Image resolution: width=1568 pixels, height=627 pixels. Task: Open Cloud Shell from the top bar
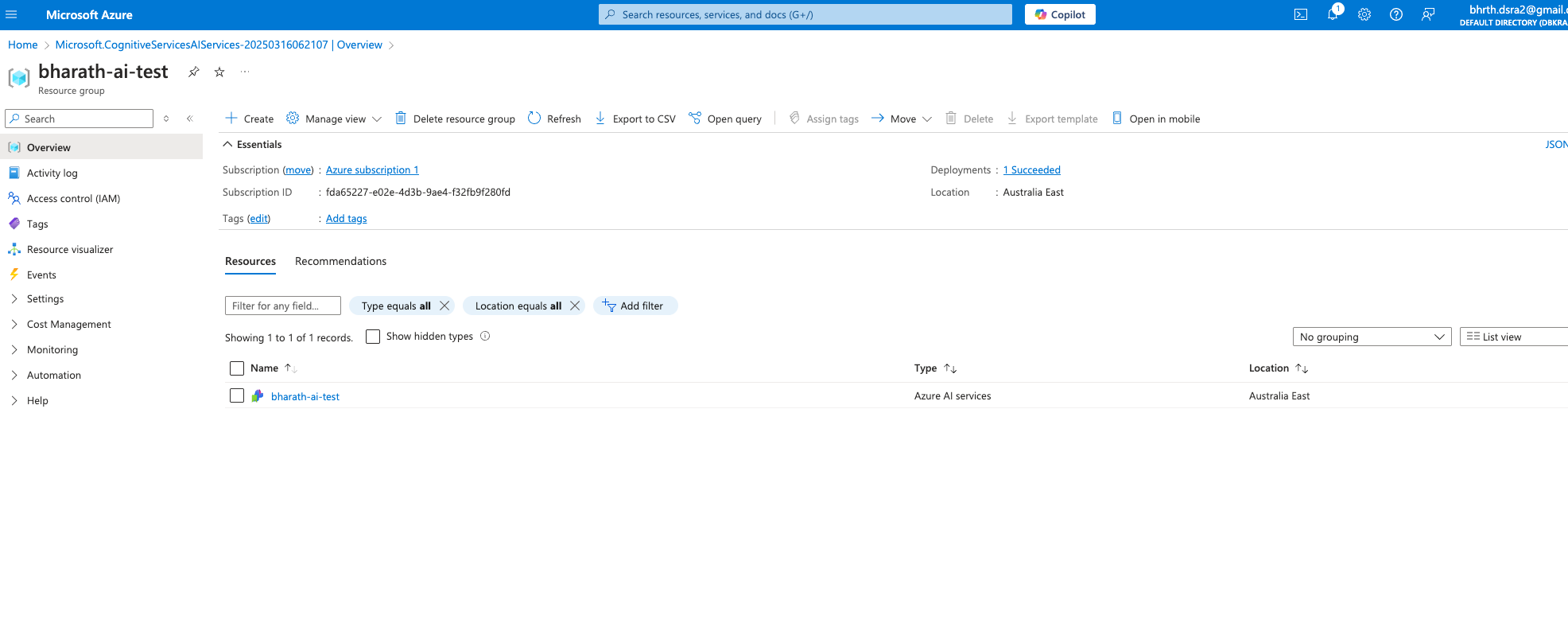[1301, 14]
